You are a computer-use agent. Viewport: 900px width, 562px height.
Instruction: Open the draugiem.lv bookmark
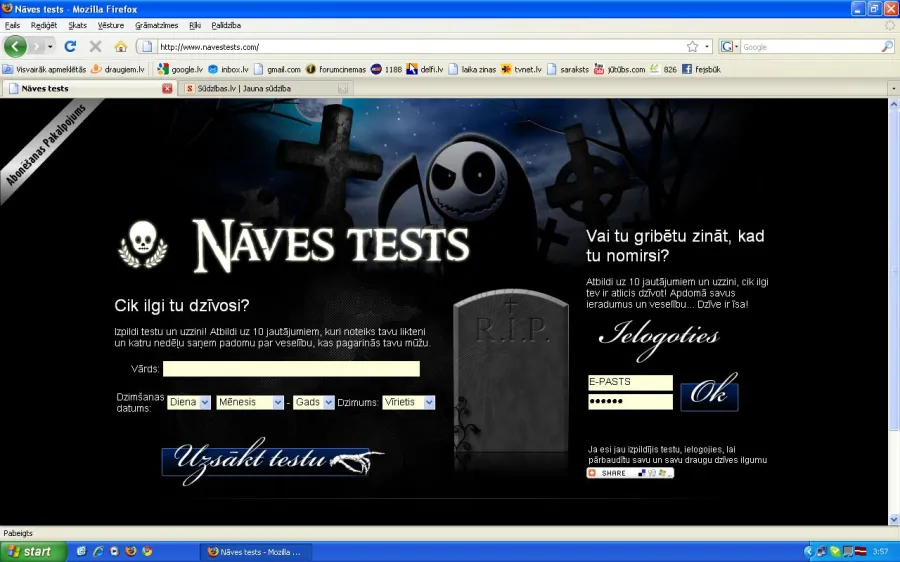coord(118,69)
